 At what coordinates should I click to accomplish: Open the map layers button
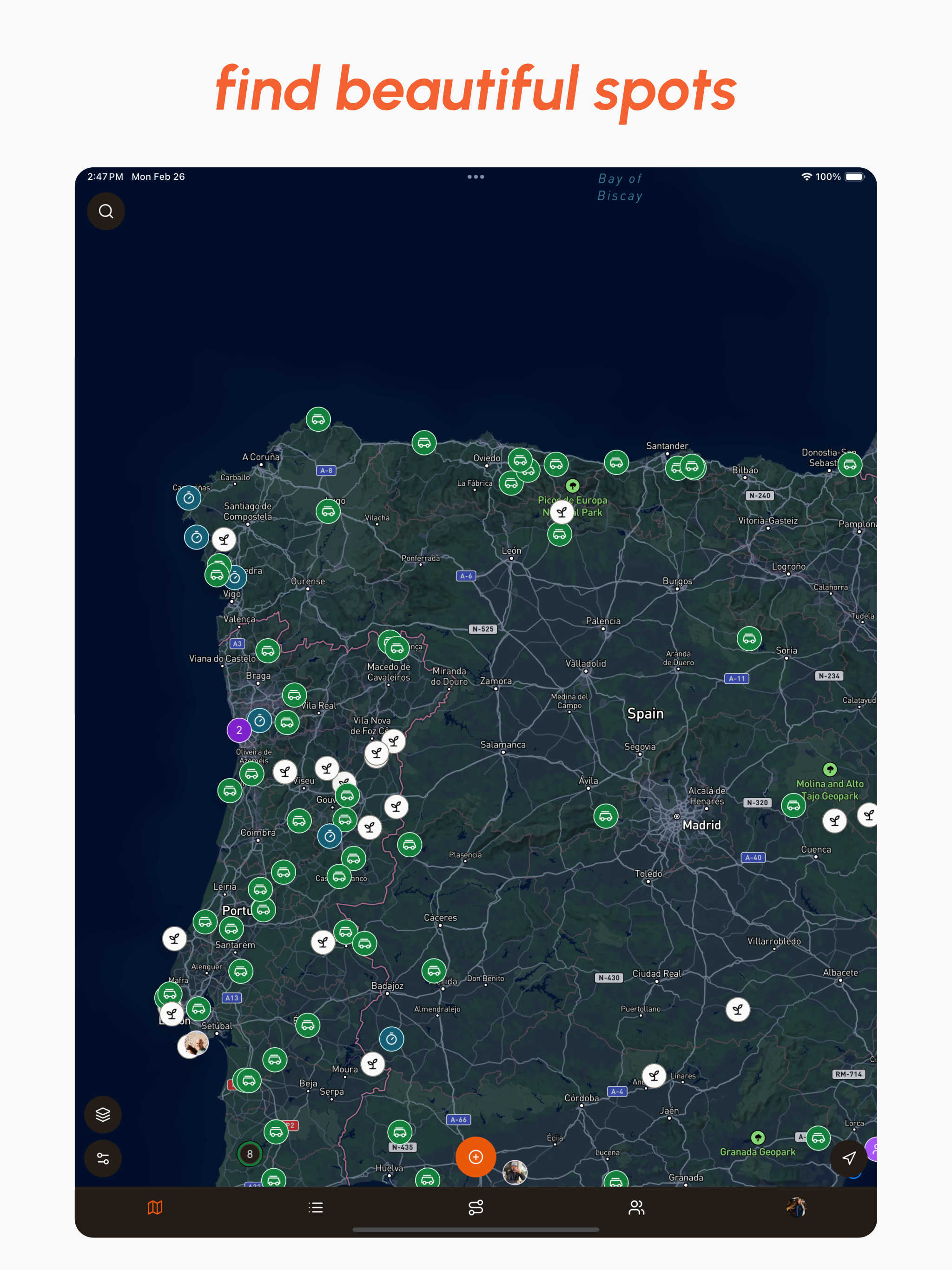tap(103, 1114)
